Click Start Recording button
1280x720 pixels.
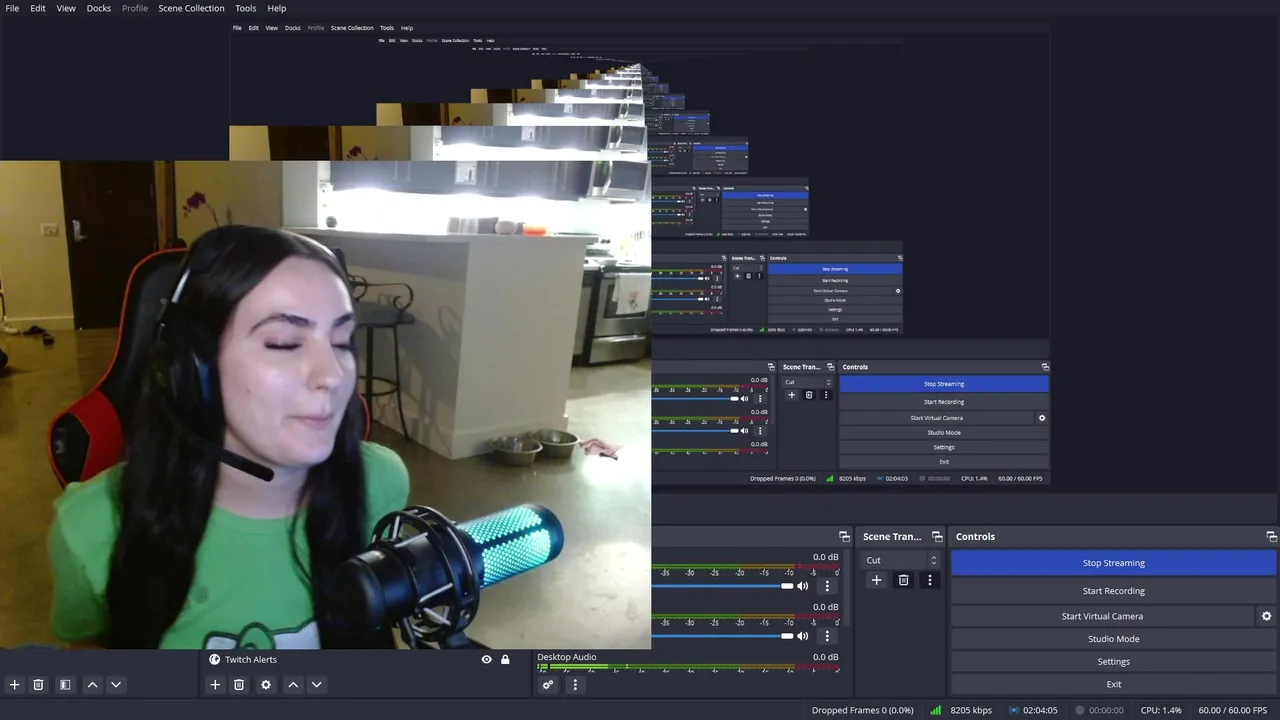pos(1113,591)
